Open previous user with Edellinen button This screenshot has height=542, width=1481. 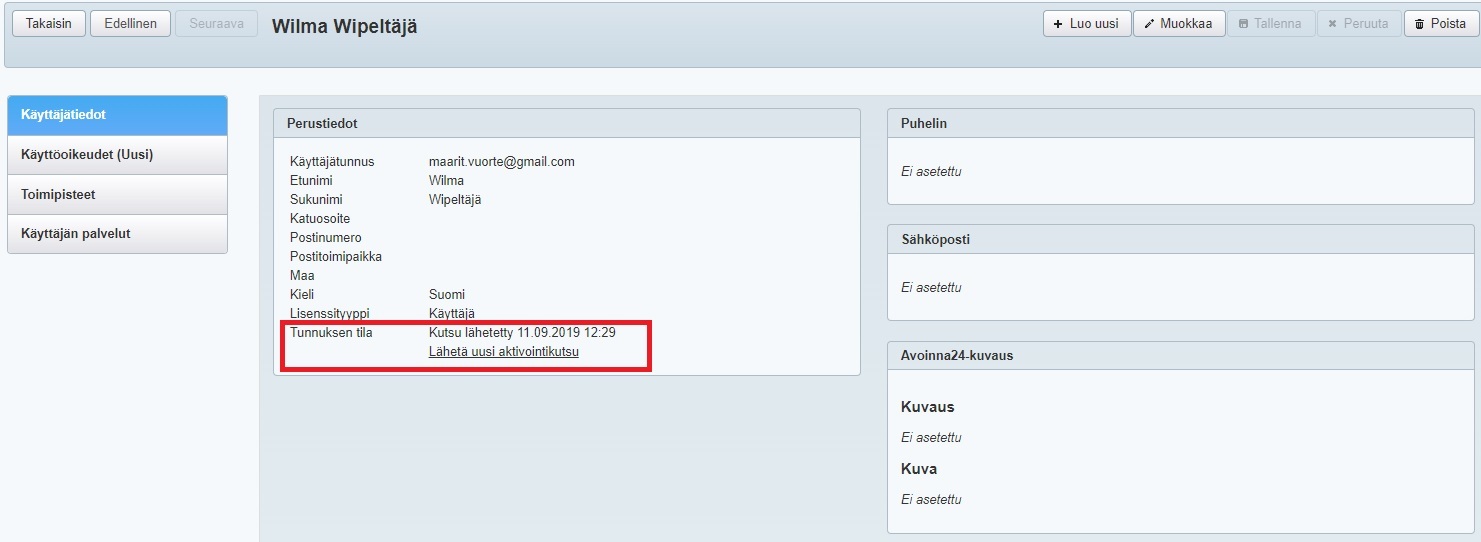click(130, 24)
